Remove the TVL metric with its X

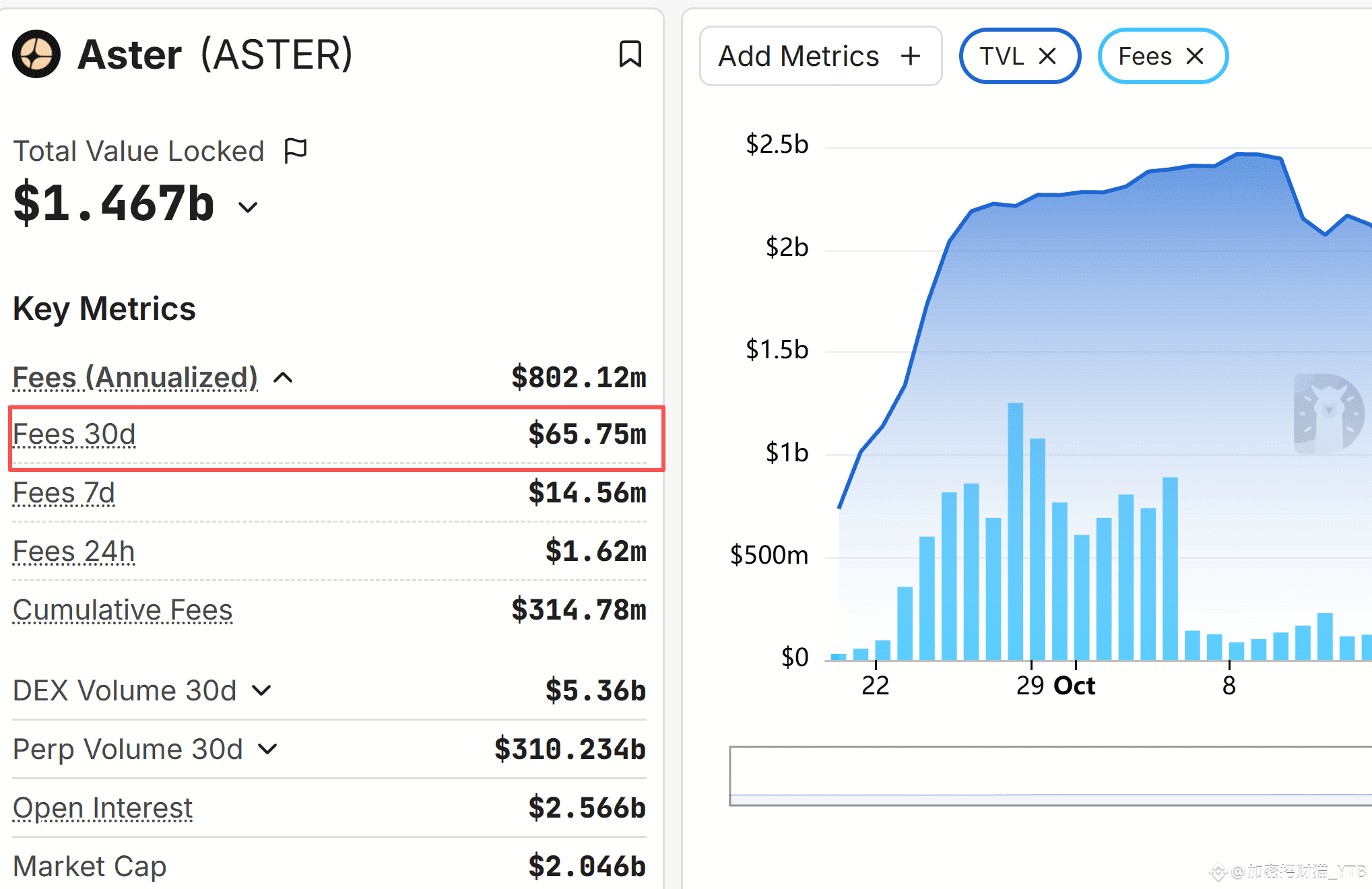pyautogui.click(x=1047, y=56)
